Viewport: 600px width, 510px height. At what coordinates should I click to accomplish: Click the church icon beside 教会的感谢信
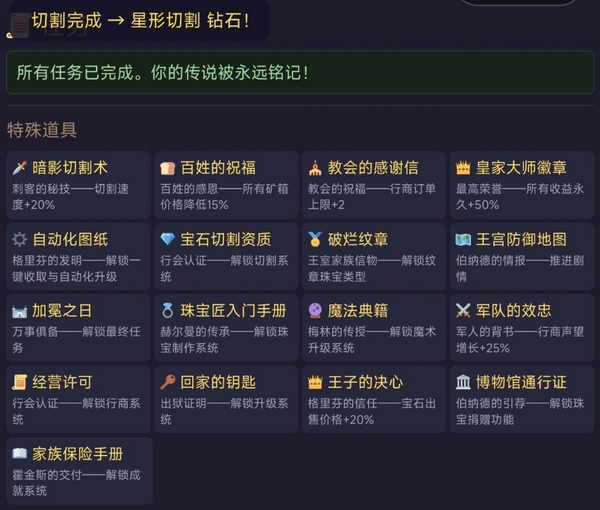(x=315, y=168)
